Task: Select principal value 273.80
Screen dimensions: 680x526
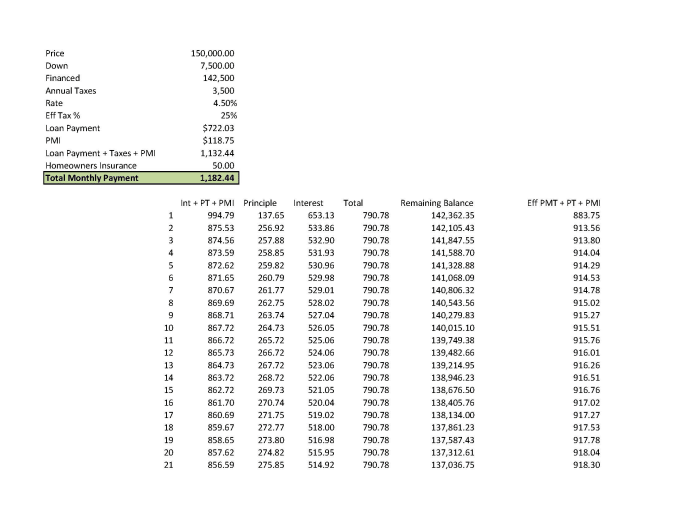Action: 271,440
